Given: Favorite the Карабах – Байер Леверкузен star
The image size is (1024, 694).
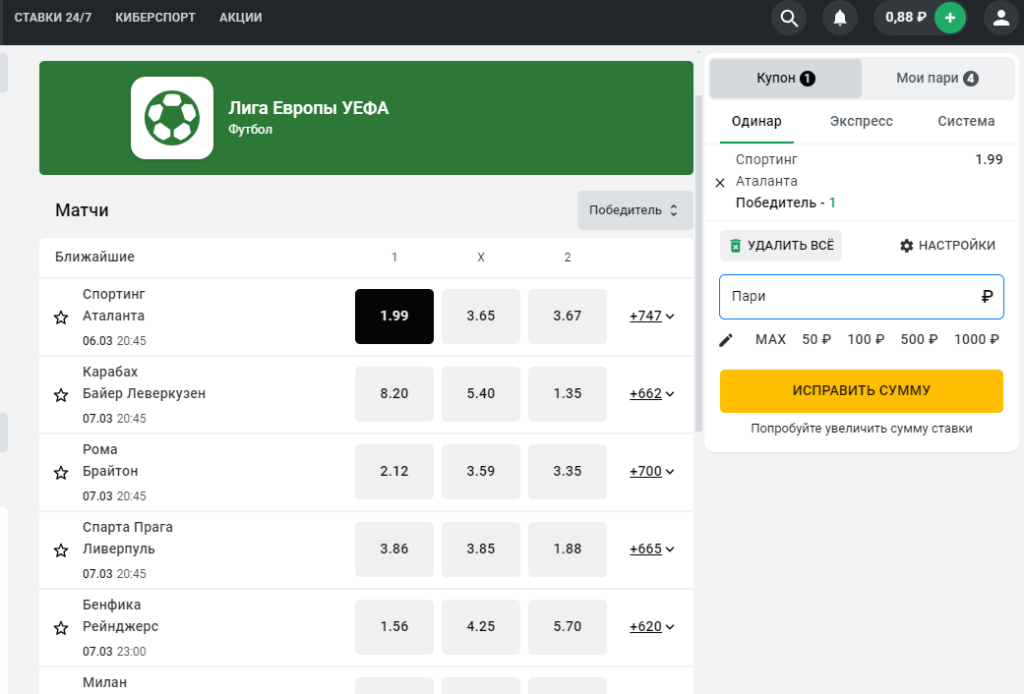Looking at the screenshot, I should click(61, 395).
